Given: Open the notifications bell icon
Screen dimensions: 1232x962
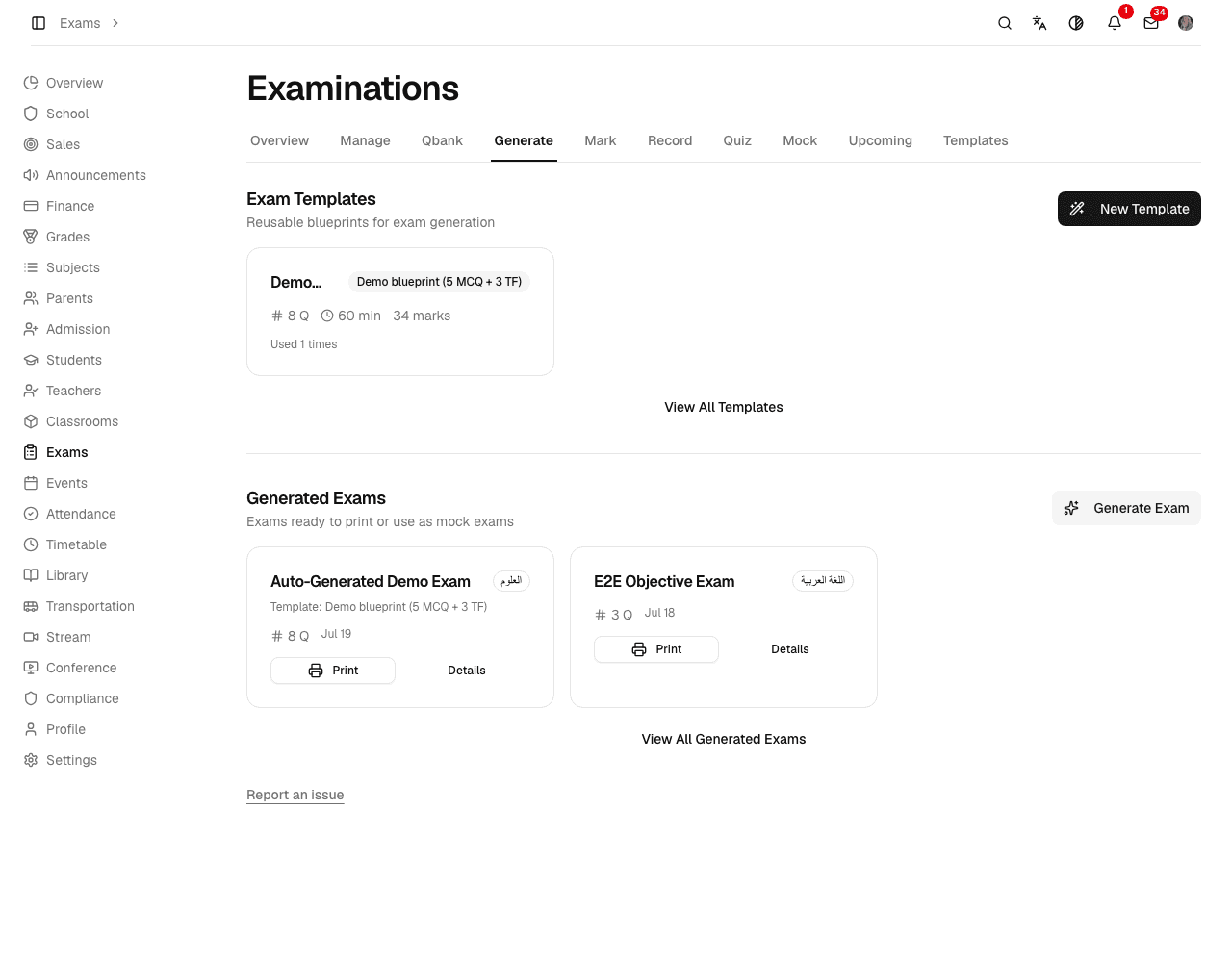Looking at the screenshot, I should click(1115, 23).
